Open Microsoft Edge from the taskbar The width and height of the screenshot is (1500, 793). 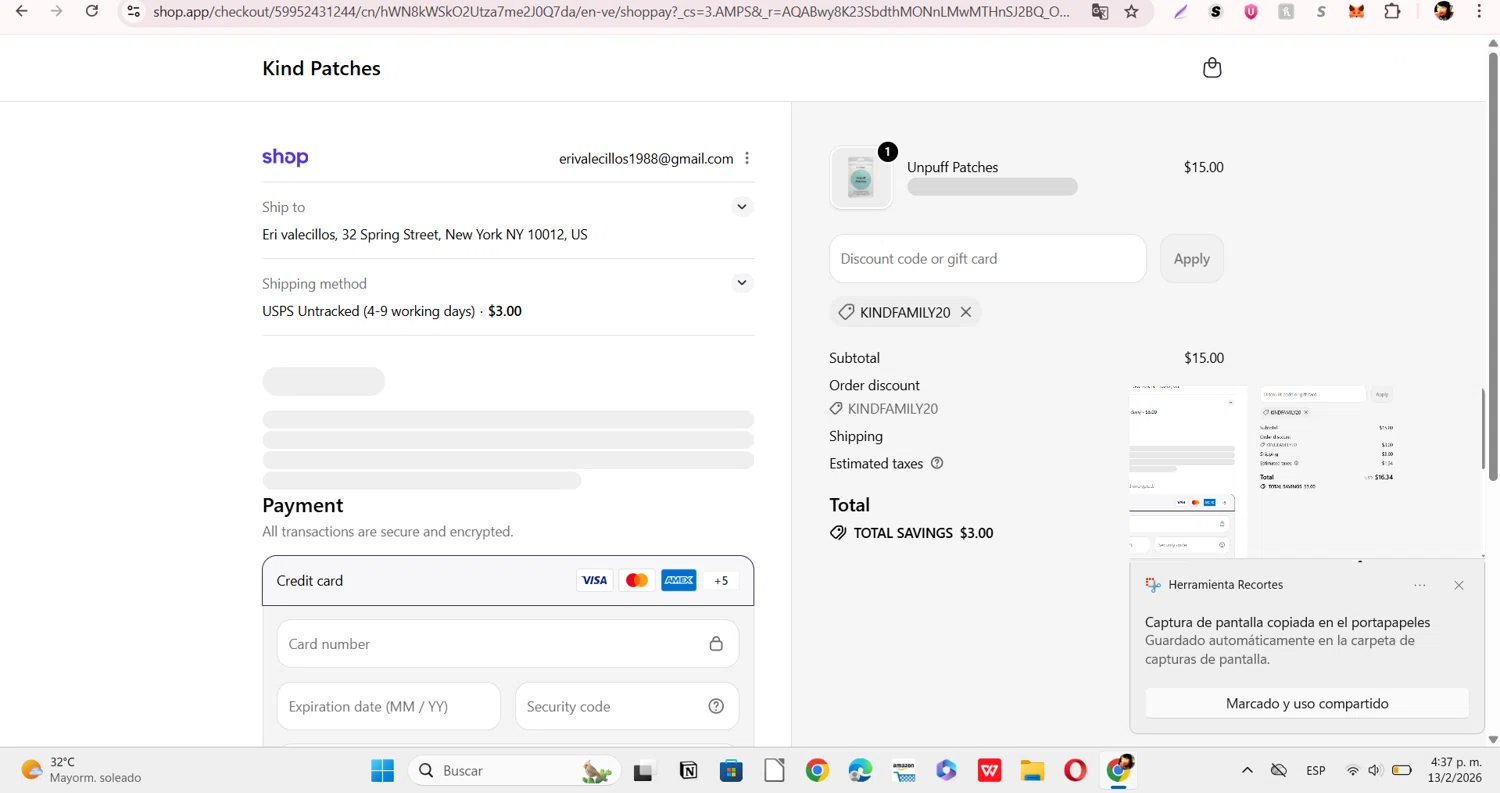(860, 771)
